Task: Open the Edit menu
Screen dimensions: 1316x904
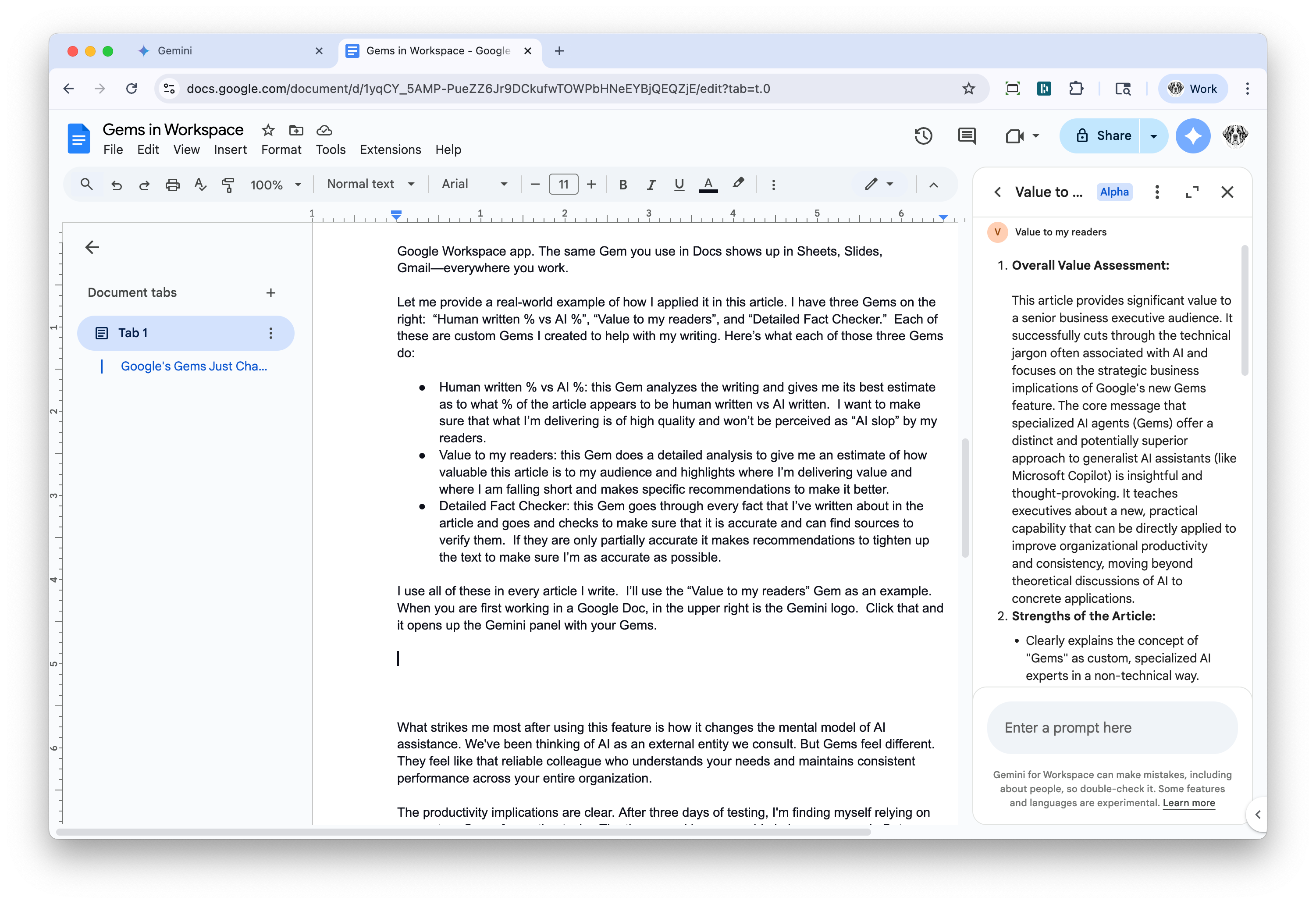Action: pos(148,149)
